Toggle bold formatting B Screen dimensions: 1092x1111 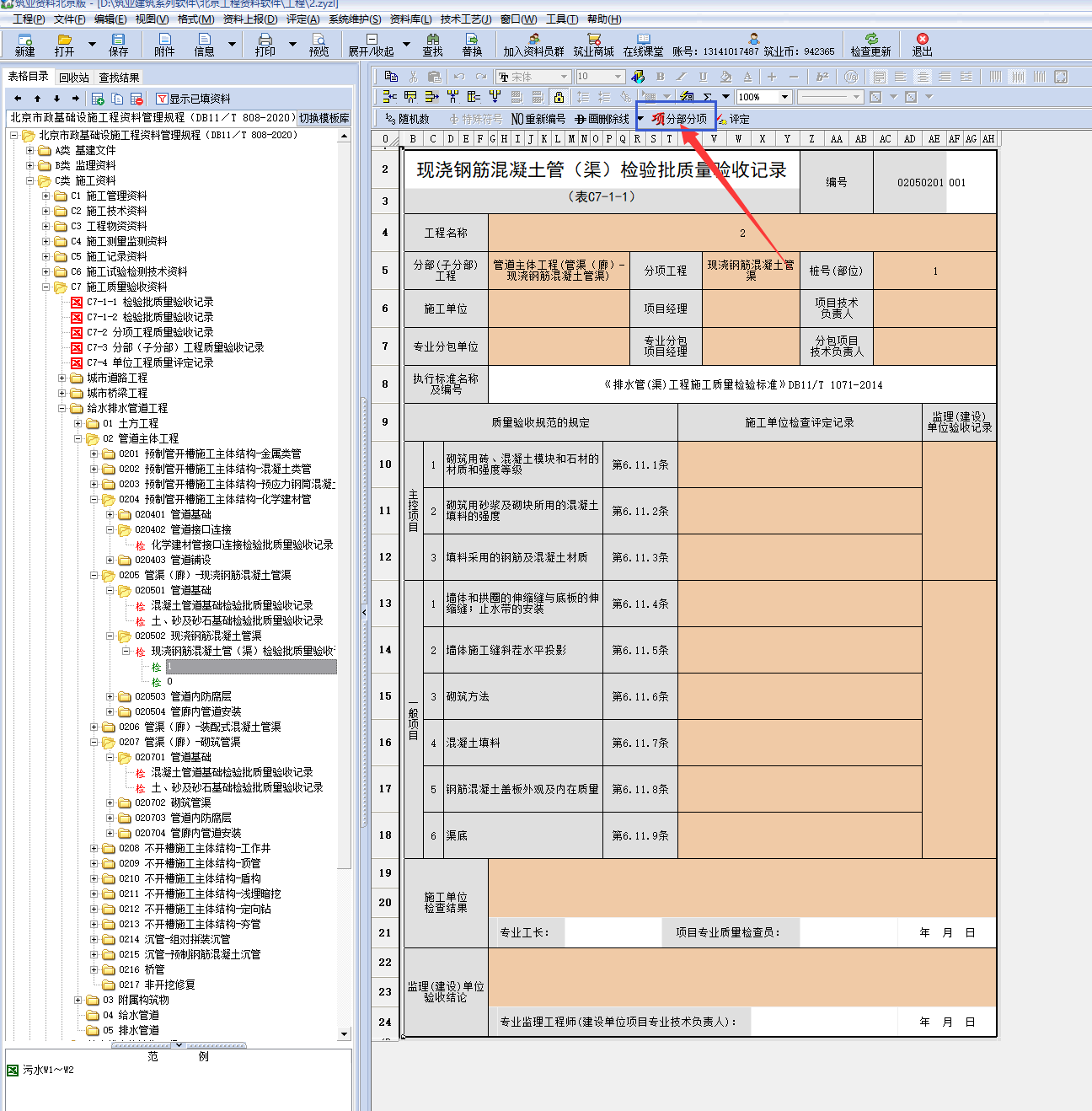coord(661,77)
